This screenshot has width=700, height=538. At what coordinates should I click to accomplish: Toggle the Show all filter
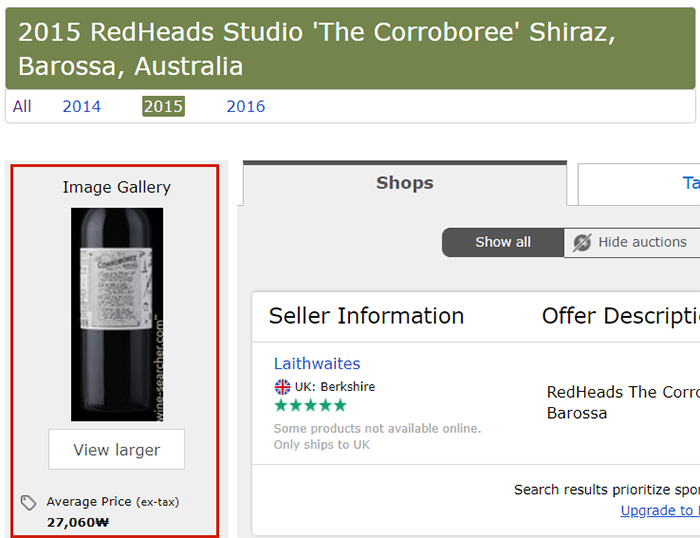point(503,242)
